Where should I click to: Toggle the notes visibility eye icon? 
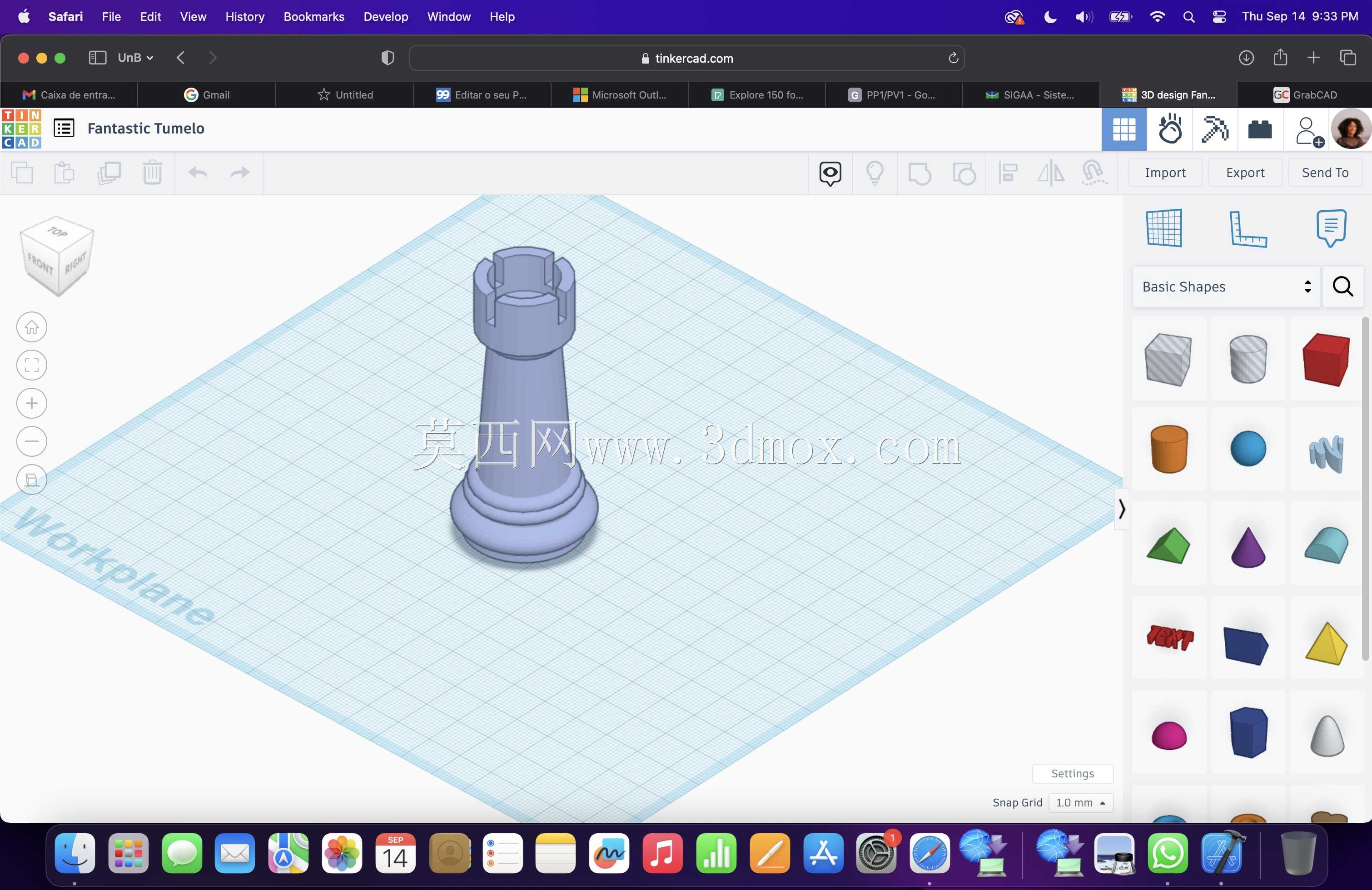pyautogui.click(x=830, y=173)
